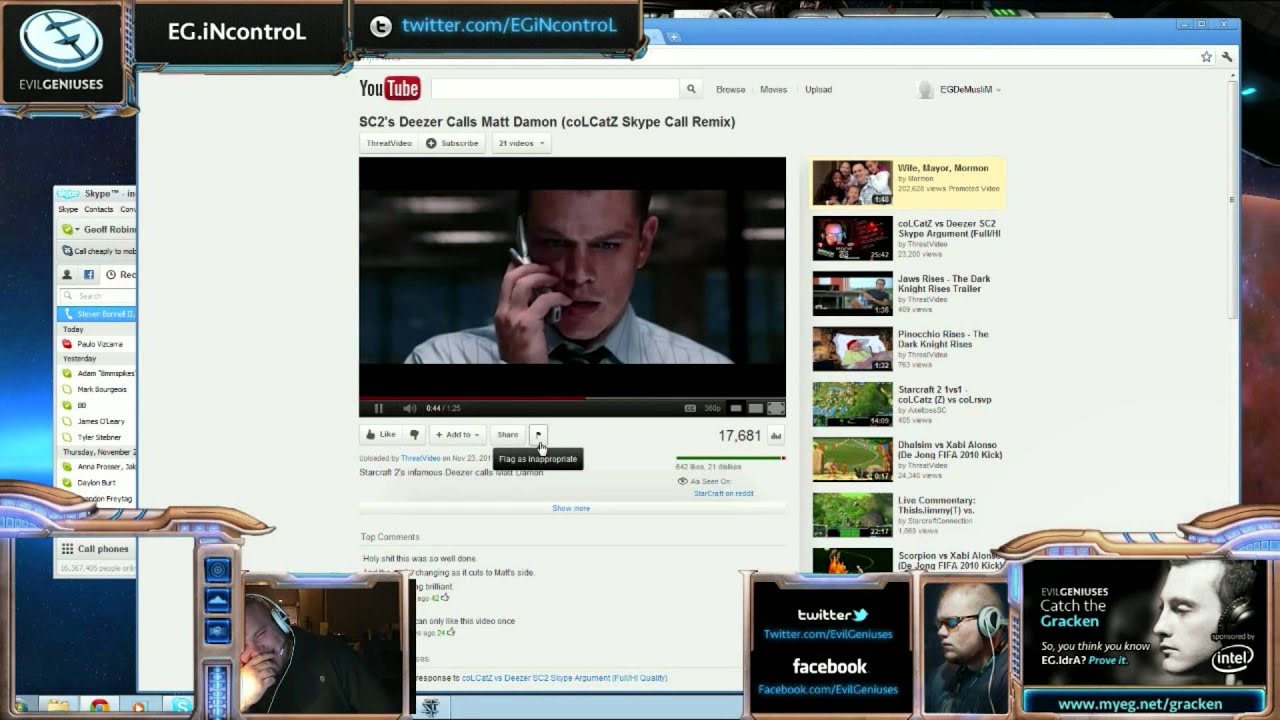Open Jaws Rises Dark Knight trailer thumbnail

(x=852, y=293)
